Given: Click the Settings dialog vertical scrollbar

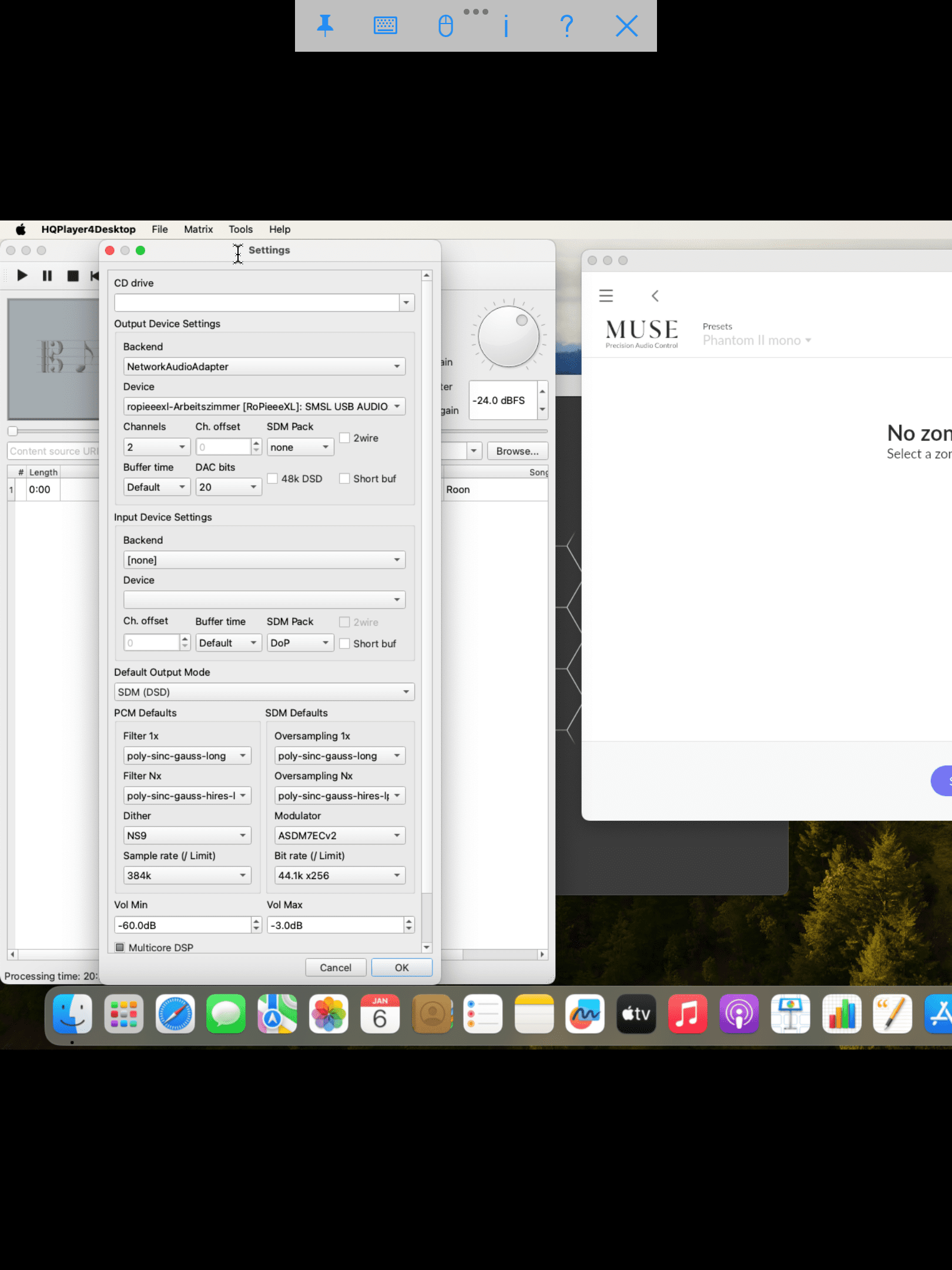Looking at the screenshot, I should pos(427,611).
